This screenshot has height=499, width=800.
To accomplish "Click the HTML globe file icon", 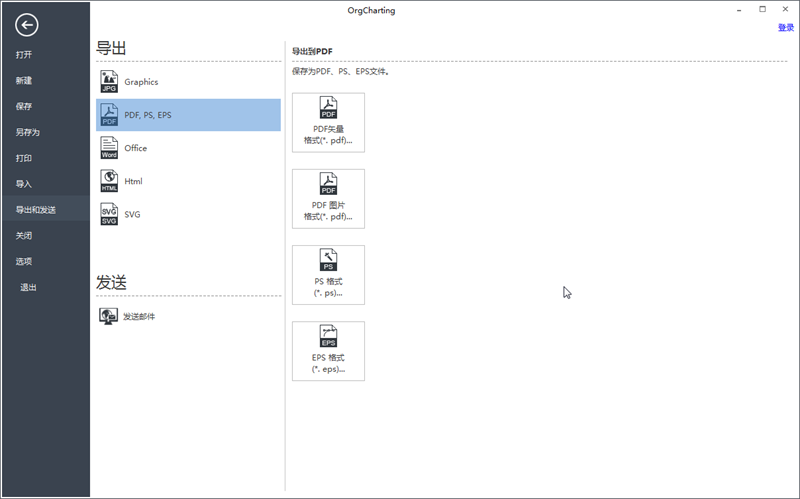I will [109, 181].
